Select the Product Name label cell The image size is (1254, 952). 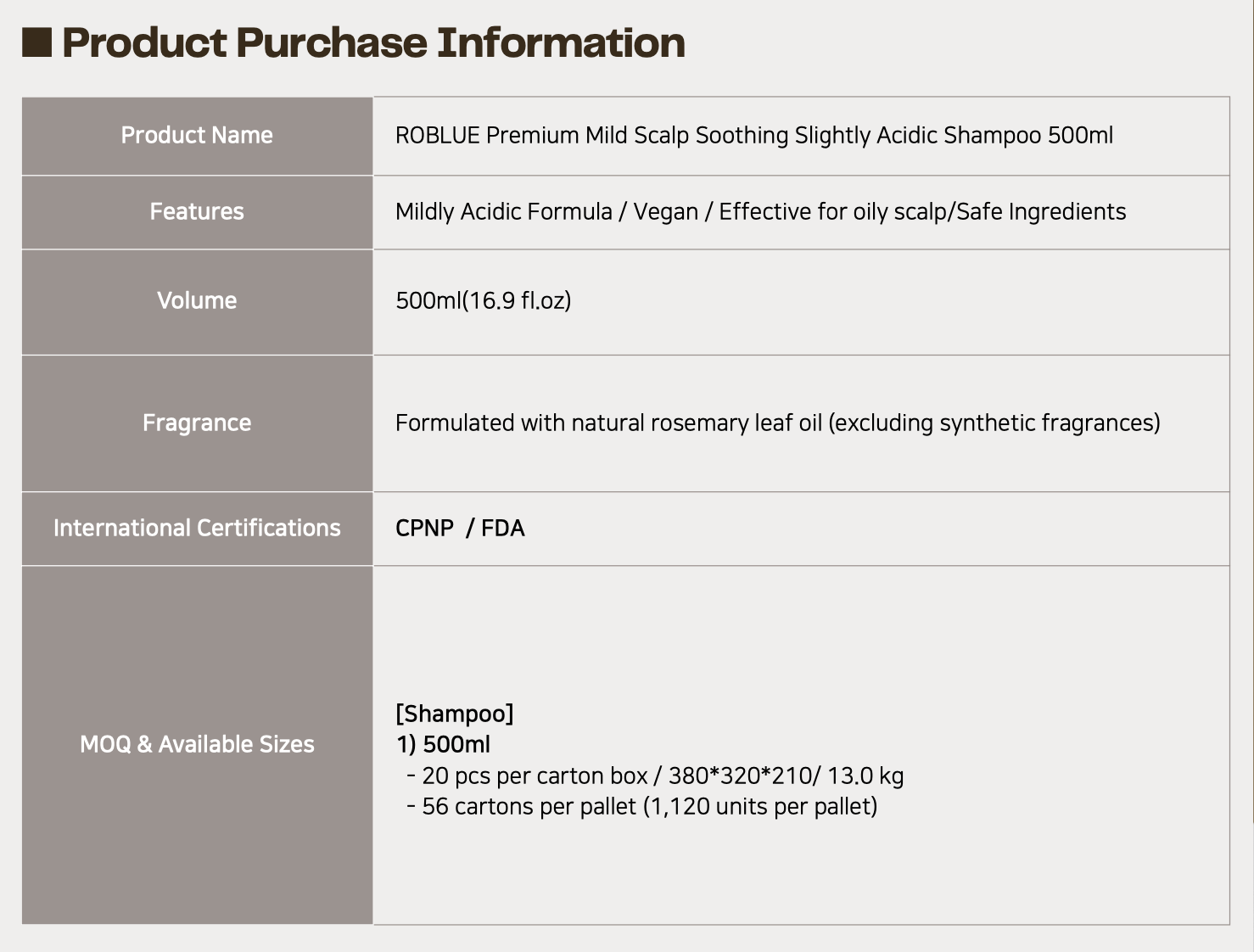tap(197, 136)
